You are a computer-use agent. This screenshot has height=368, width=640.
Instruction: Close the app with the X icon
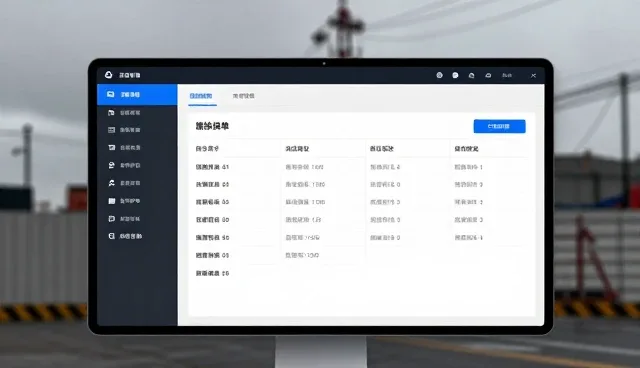(x=533, y=75)
